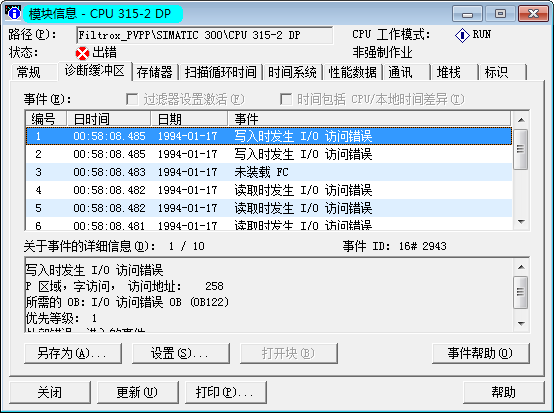Click the details pane scroll up arrow
554x413 pixels.
point(521,267)
